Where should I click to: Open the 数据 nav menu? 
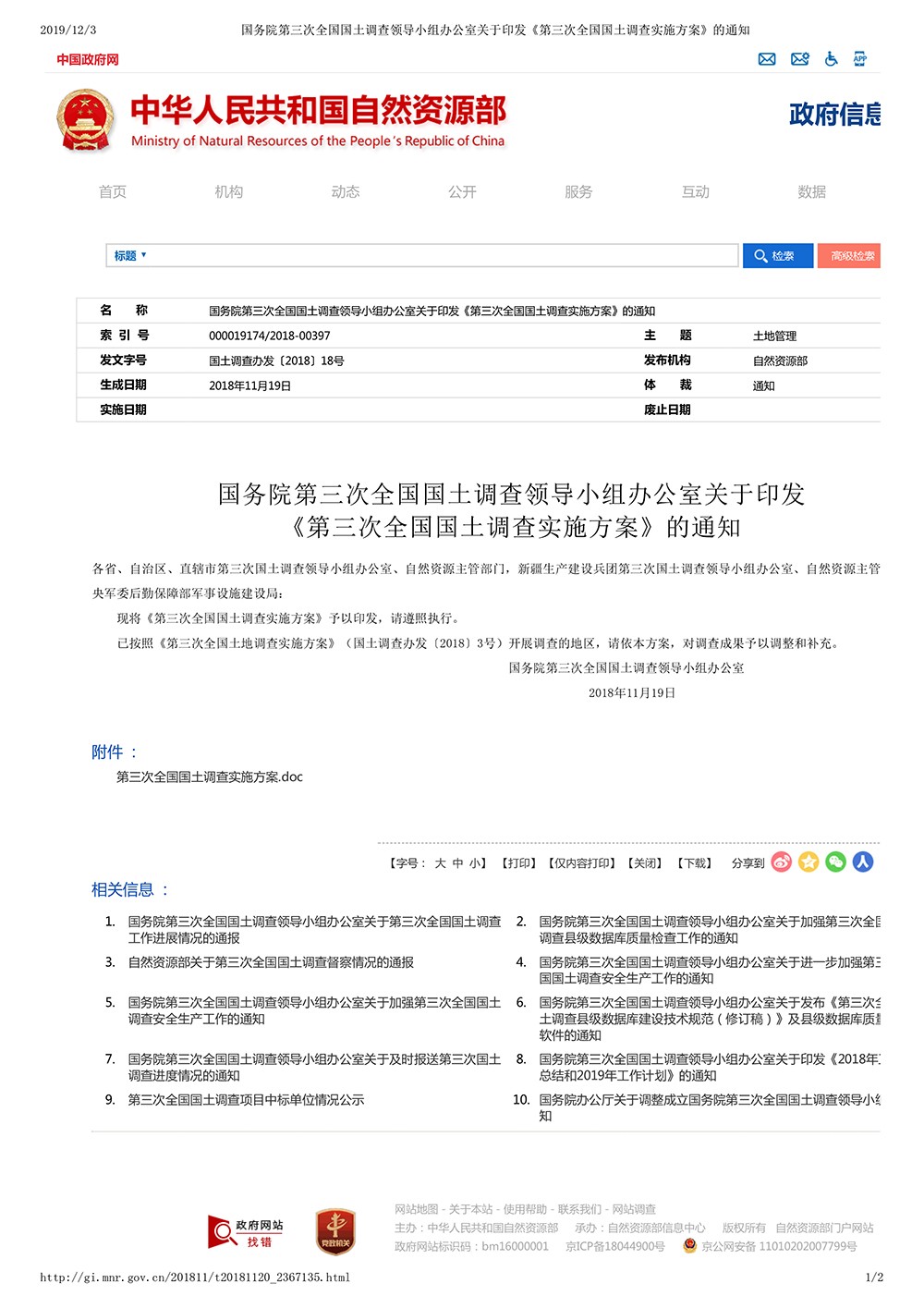(x=812, y=191)
